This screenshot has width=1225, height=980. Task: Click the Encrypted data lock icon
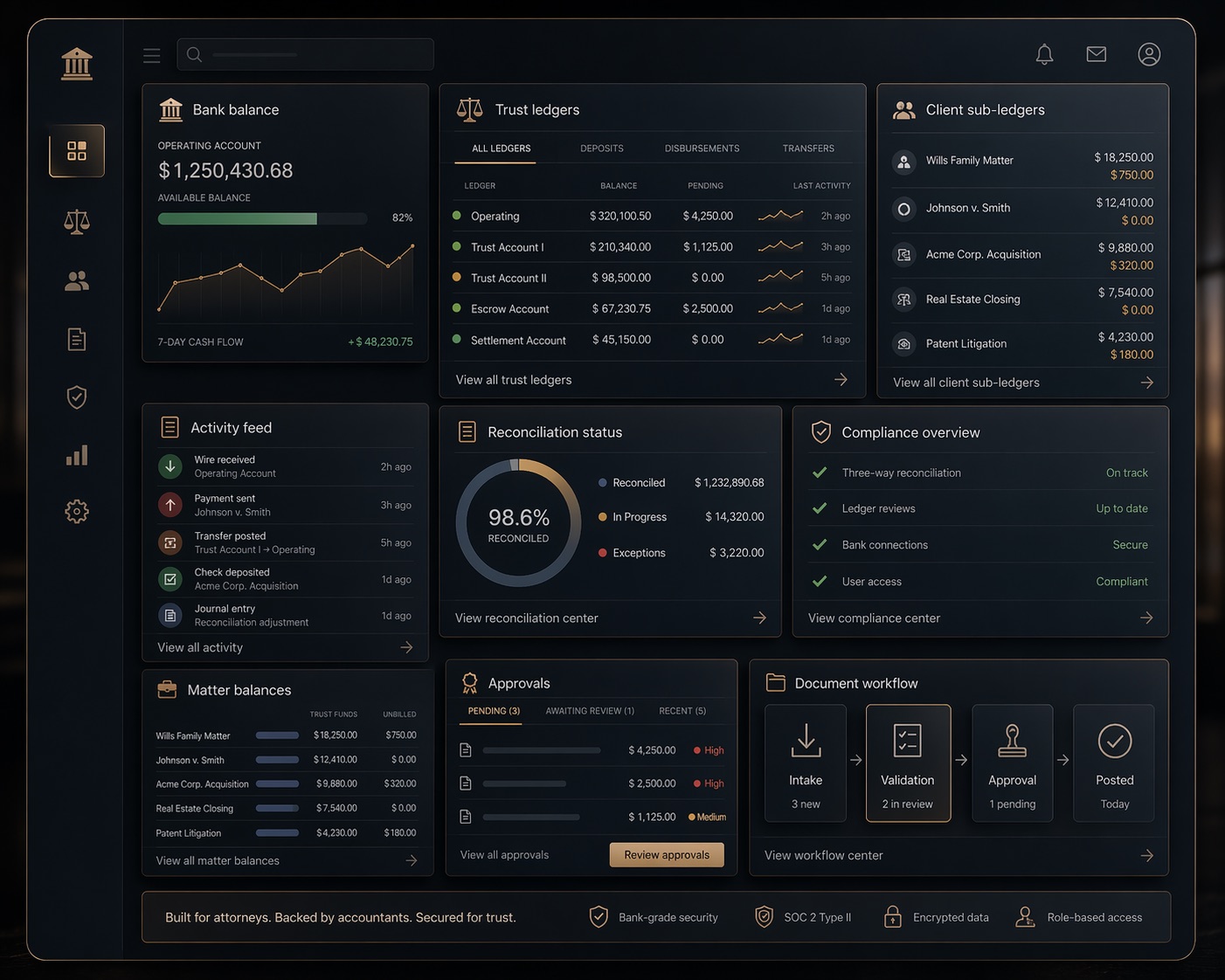tap(892, 916)
